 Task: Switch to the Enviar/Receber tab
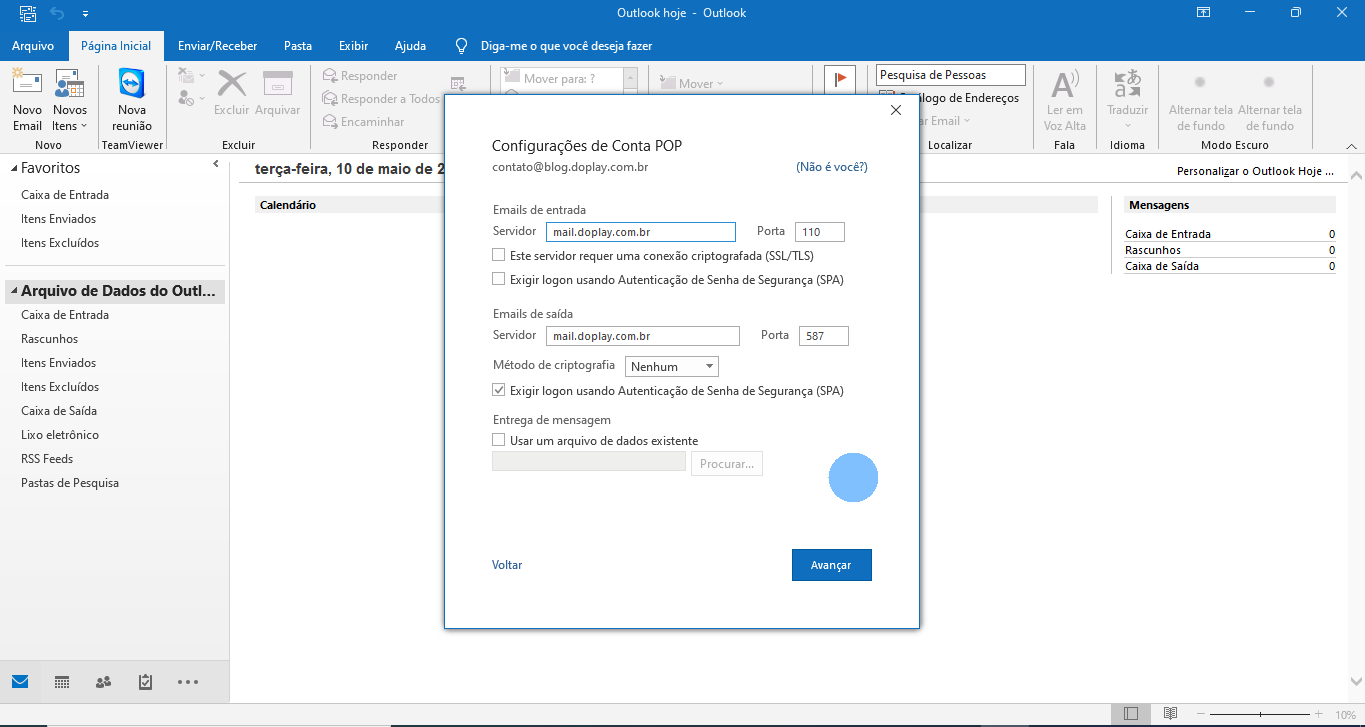[x=217, y=46]
